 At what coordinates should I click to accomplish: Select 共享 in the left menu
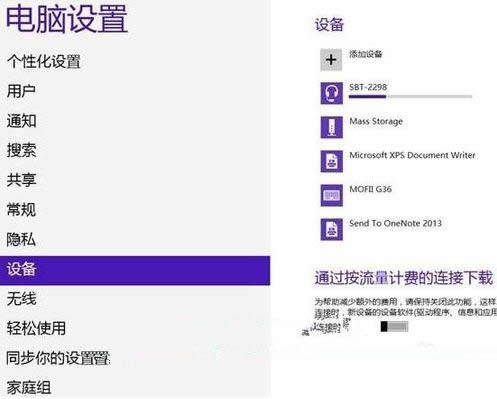21,180
